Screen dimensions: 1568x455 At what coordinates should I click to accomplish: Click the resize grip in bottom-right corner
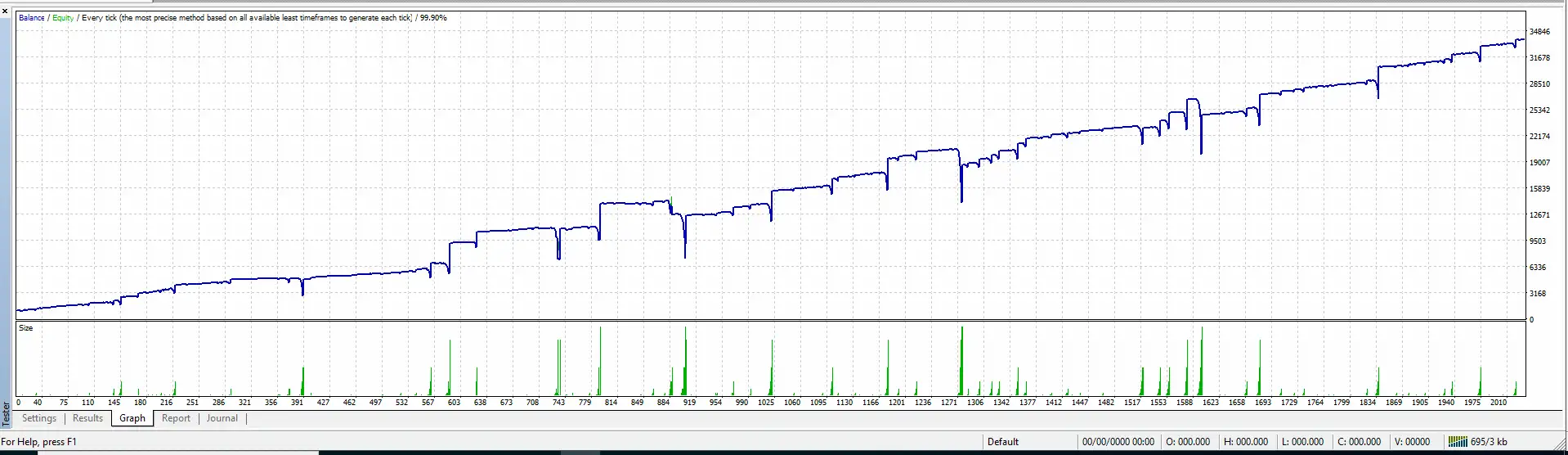pyautogui.click(x=1560, y=447)
